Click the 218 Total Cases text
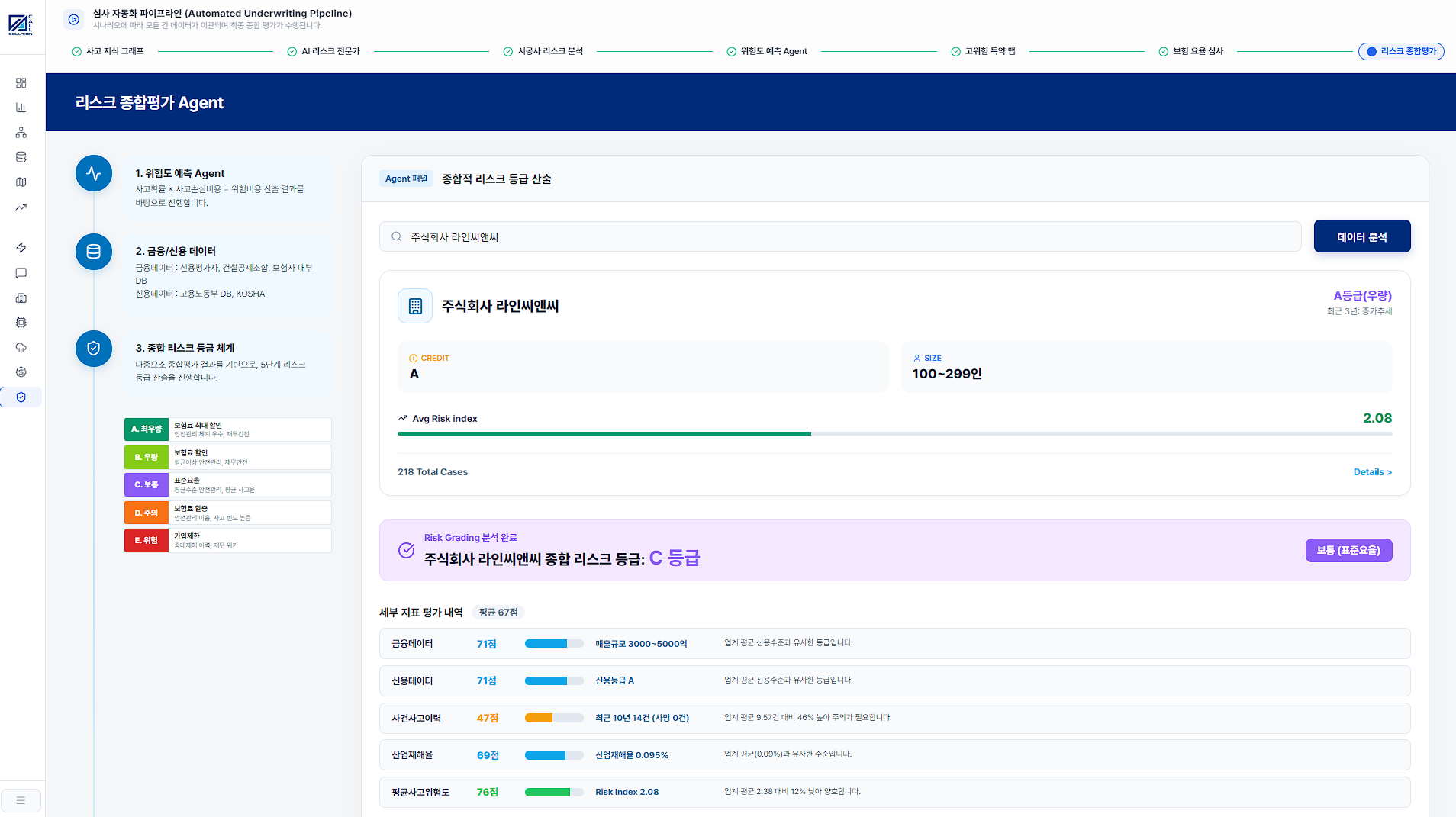Viewport: 1456px width, 817px height. click(433, 472)
